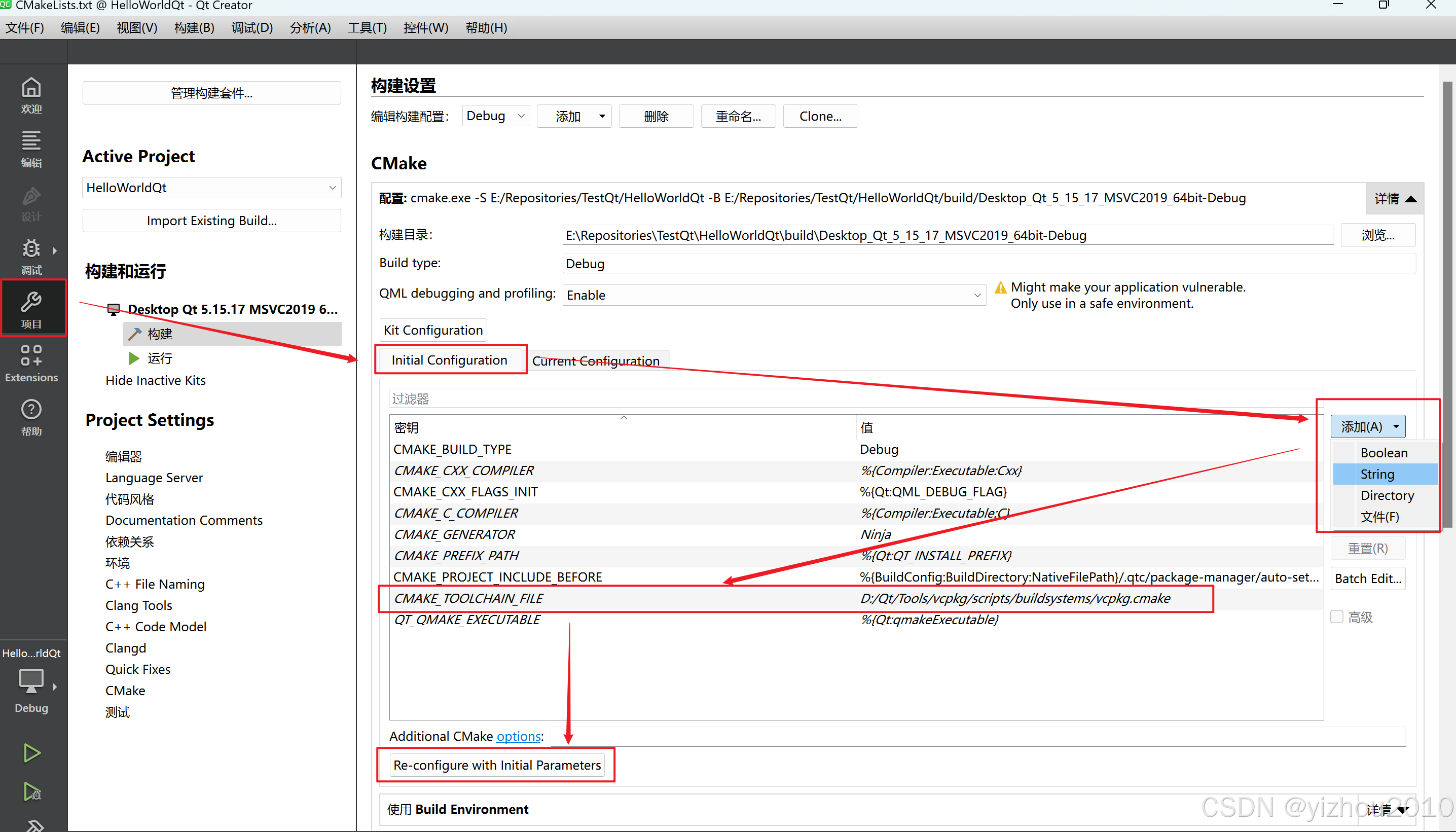This screenshot has width=1456, height=832.
Task: Click Additional CMake options input field
Action: tap(978, 737)
